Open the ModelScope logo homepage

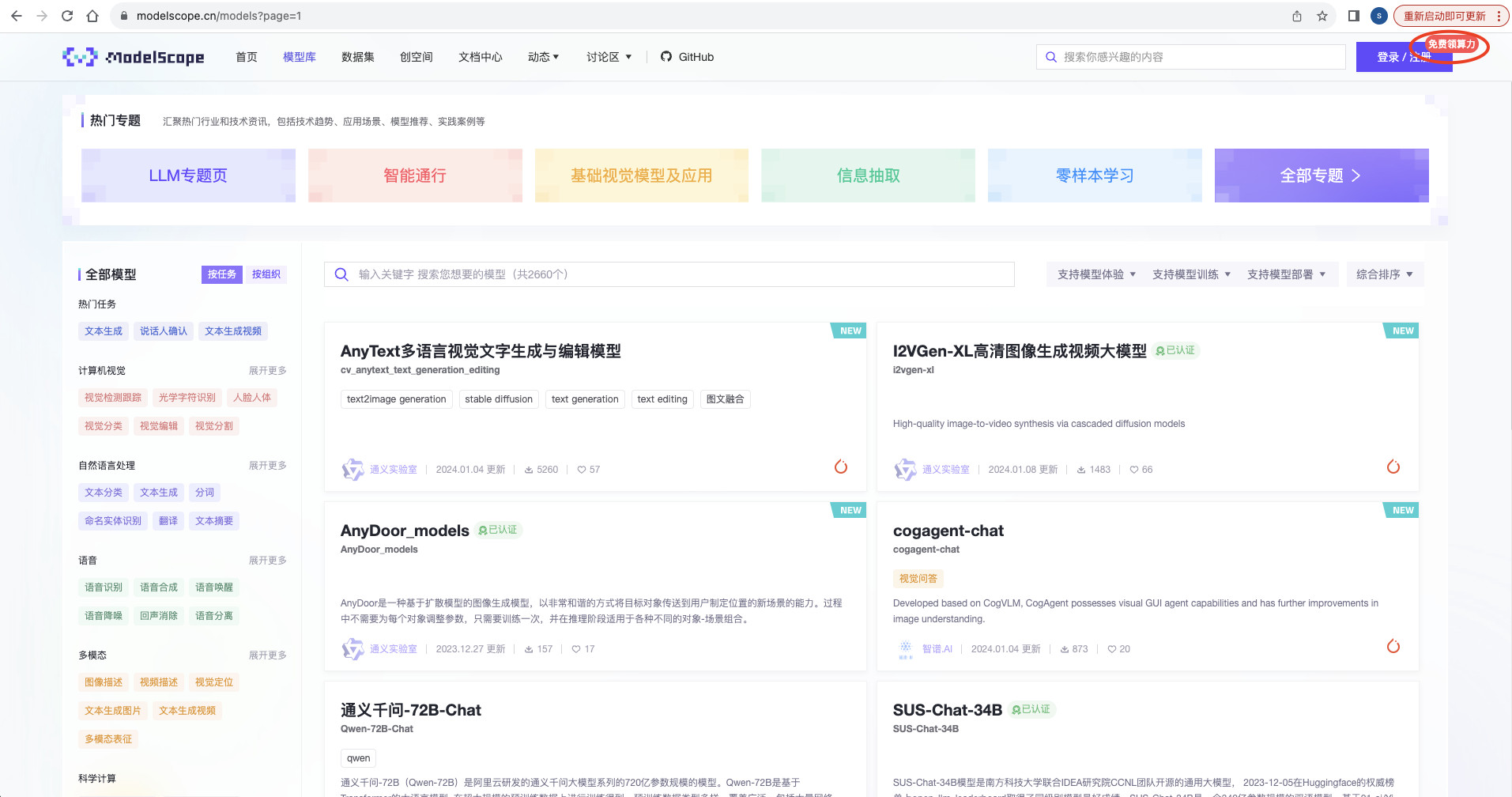(134, 57)
